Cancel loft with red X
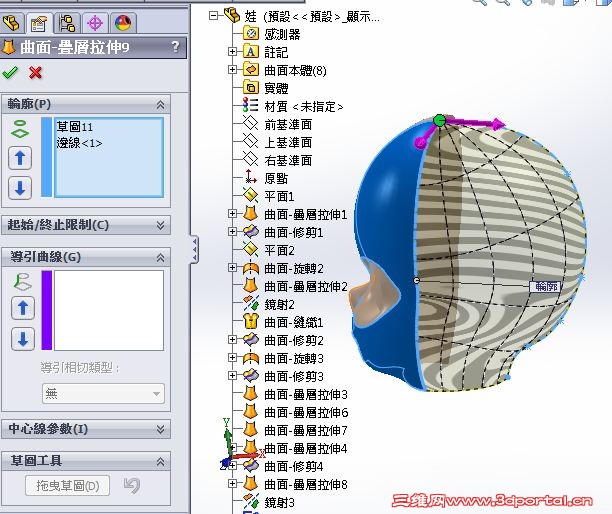 pyautogui.click(x=36, y=73)
